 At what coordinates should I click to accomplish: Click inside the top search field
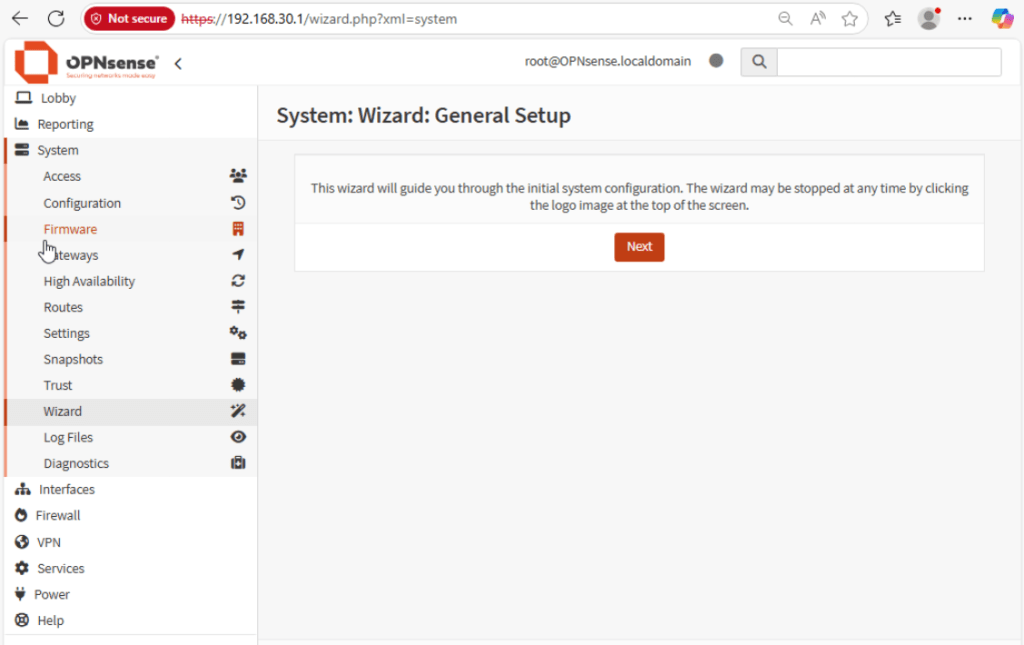(888, 62)
